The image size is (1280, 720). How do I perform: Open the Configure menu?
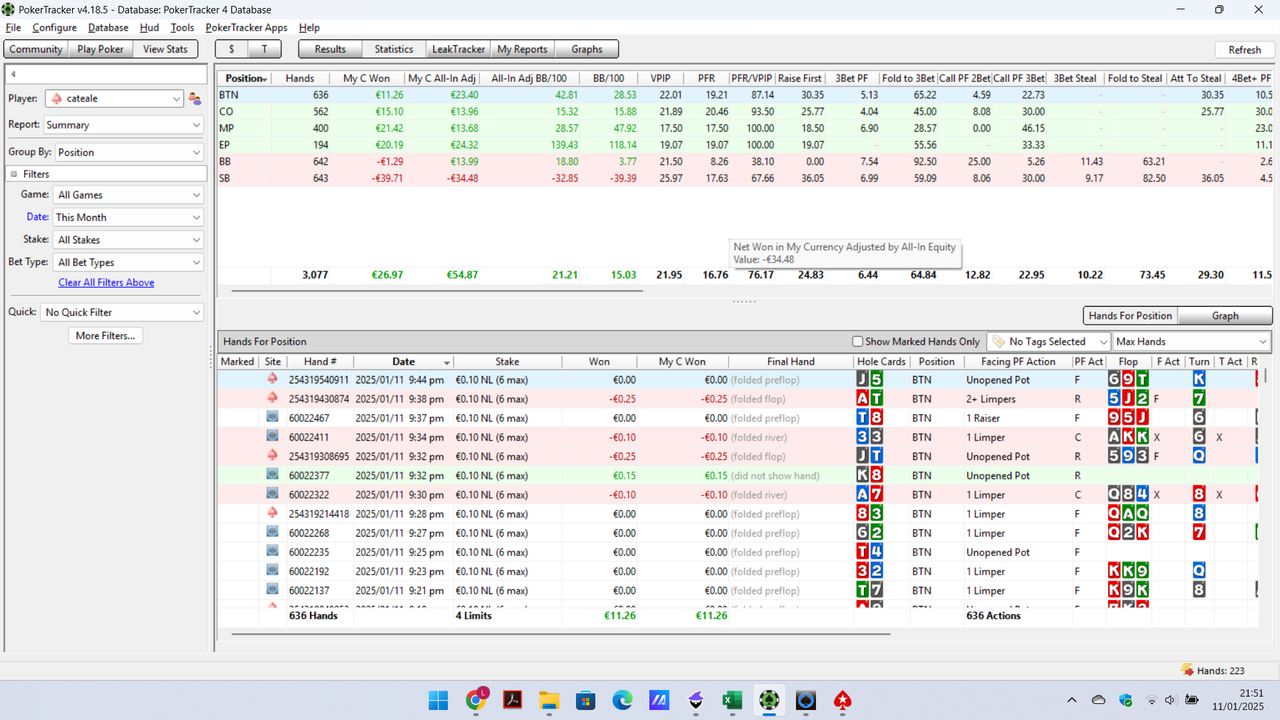pyautogui.click(x=54, y=28)
